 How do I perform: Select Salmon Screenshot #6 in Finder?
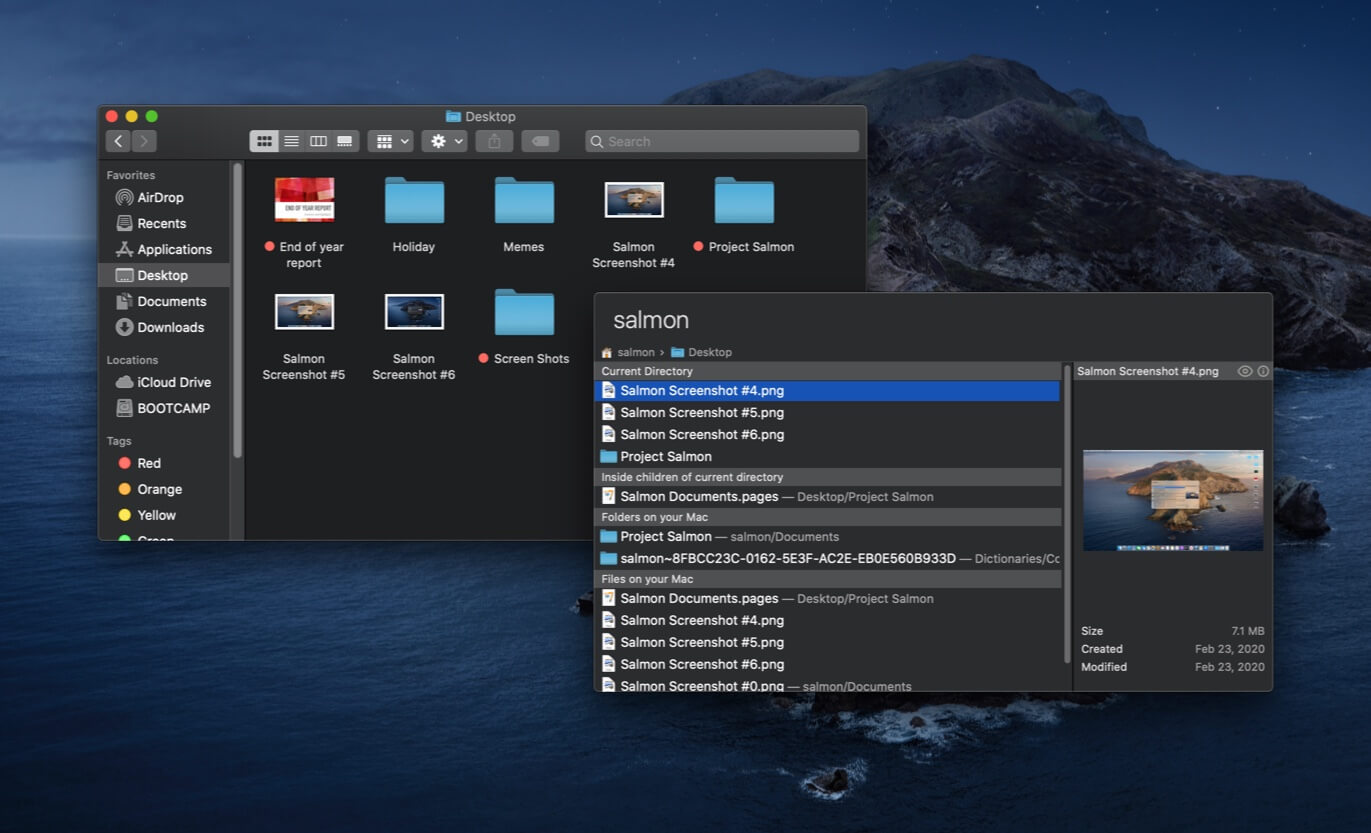click(414, 312)
